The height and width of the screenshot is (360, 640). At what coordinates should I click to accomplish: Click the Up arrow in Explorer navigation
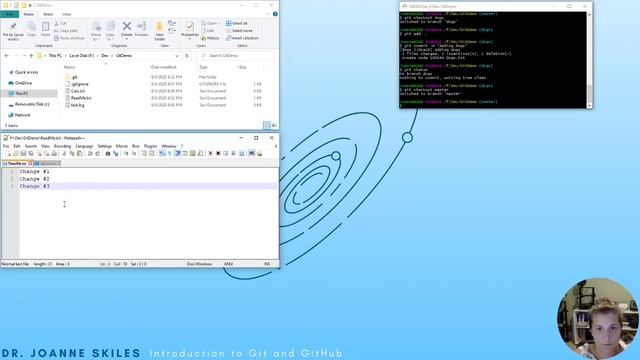click(x=31, y=56)
